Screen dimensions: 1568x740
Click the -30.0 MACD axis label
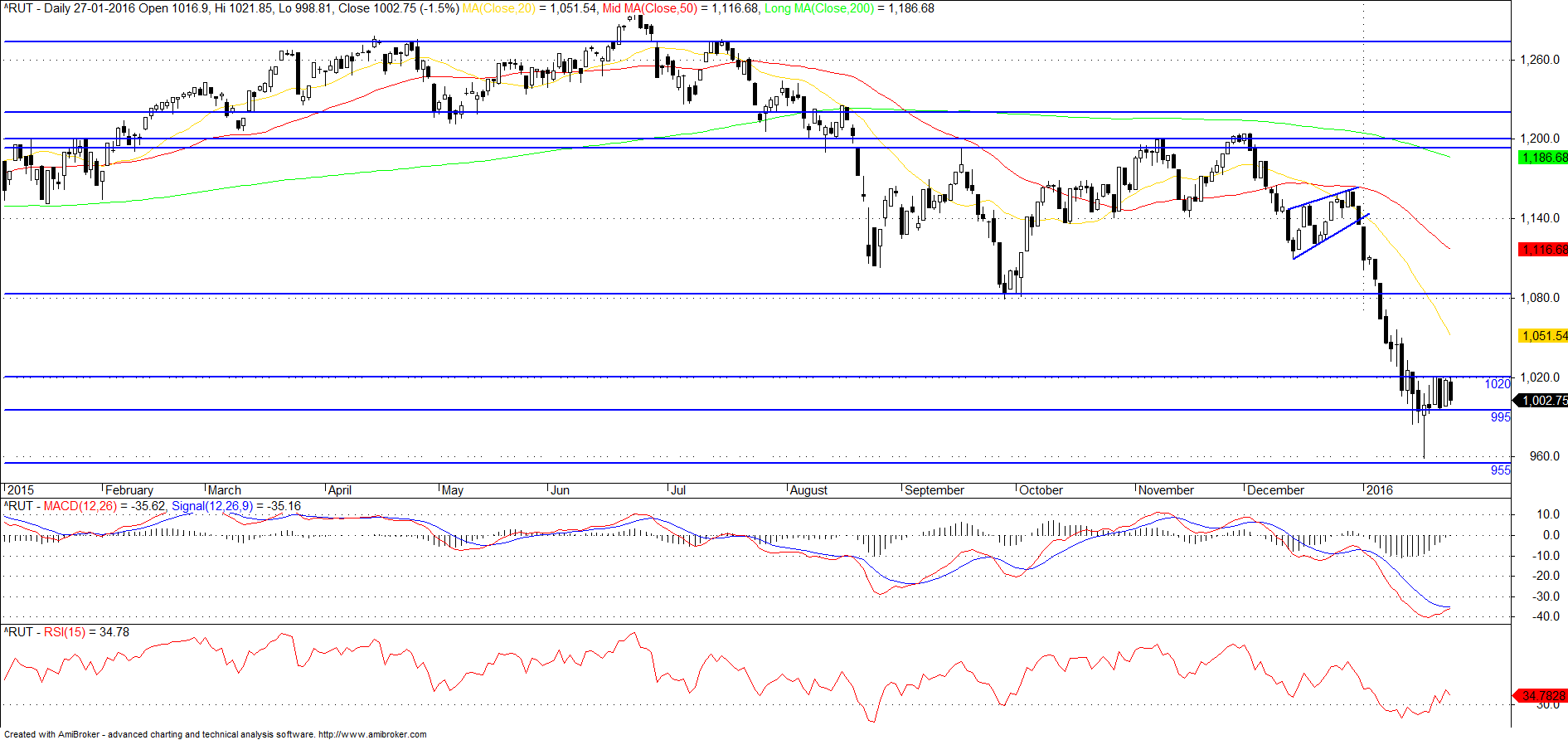pyautogui.click(x=1546, y=596)
